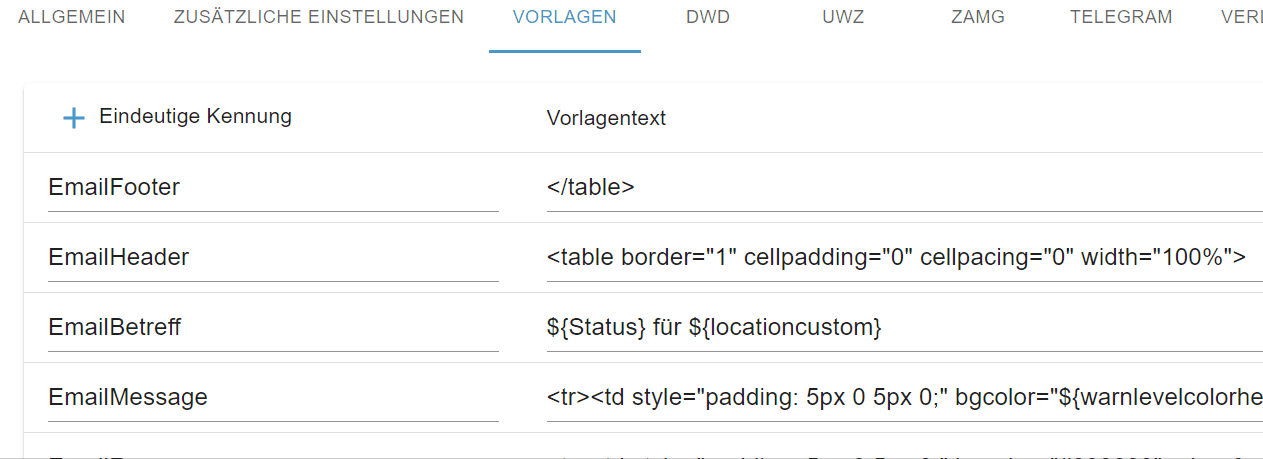1263x459 pixels.
Task: Click the partially visible bottom identifier row
Action: tap(273, 451)
